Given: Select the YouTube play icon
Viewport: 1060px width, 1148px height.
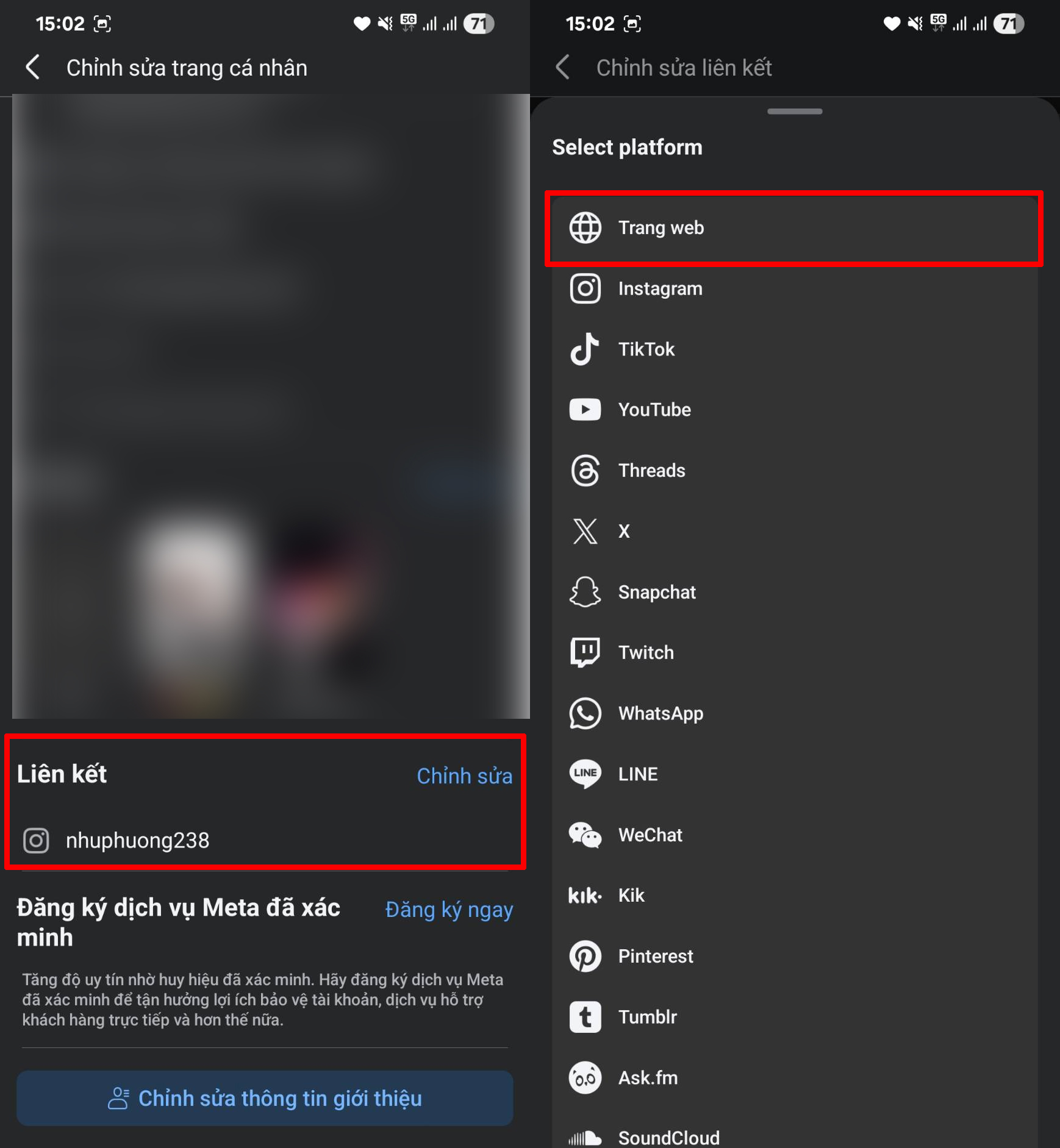Looking at the screenshot, I should [x=585, y=410].
